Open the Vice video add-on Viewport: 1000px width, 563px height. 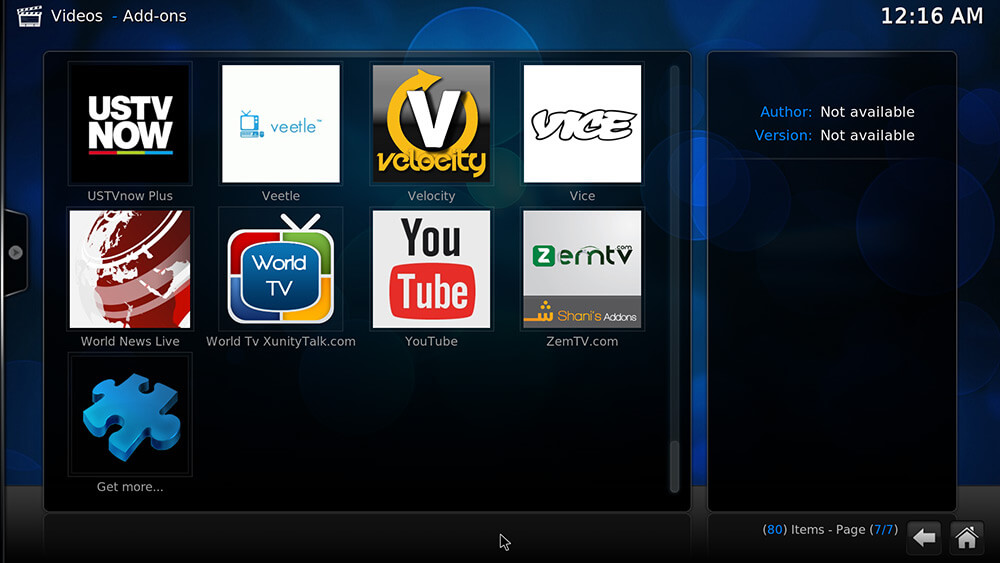(x=582, y=124)
